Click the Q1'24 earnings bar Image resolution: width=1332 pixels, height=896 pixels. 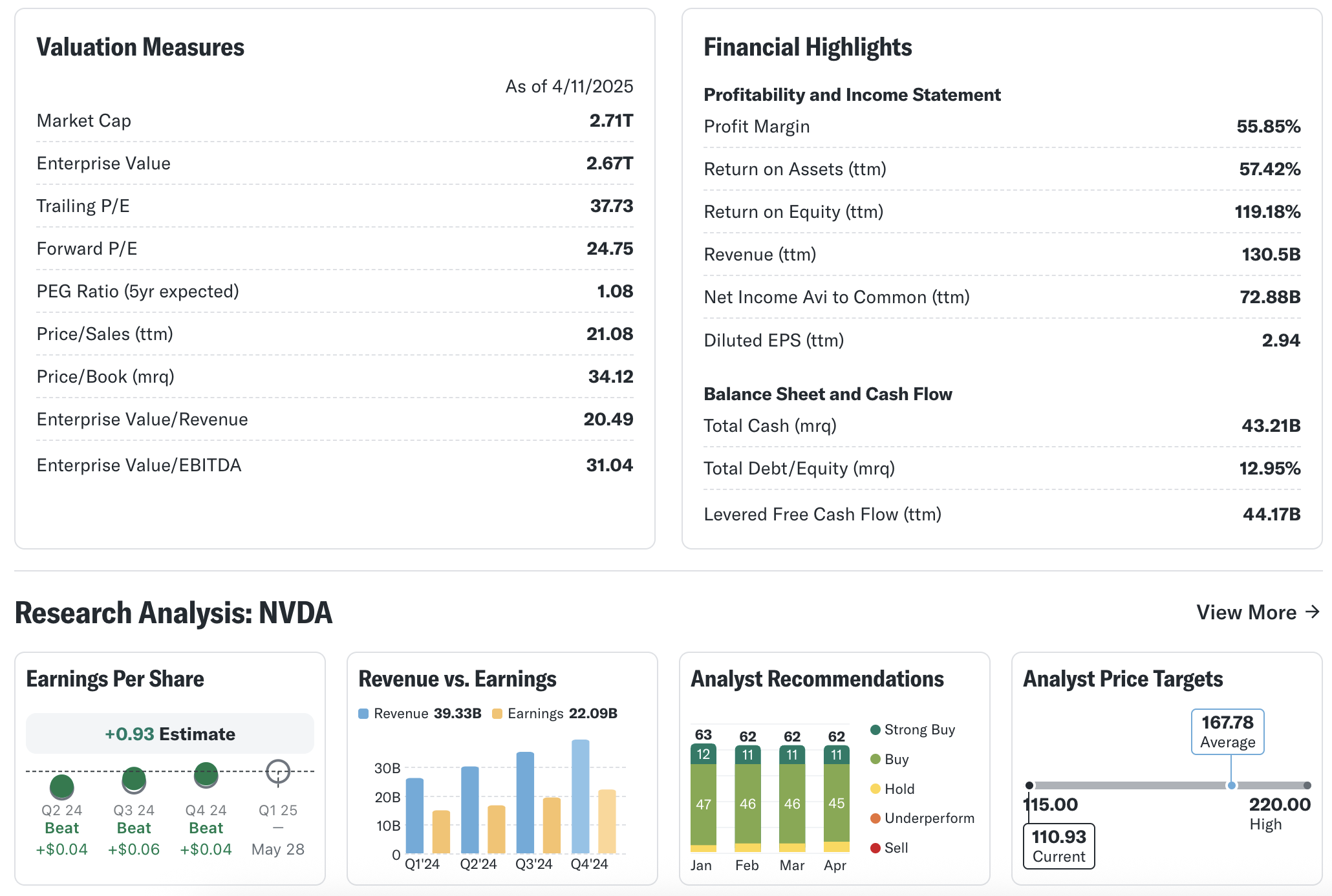pos(441,832)
